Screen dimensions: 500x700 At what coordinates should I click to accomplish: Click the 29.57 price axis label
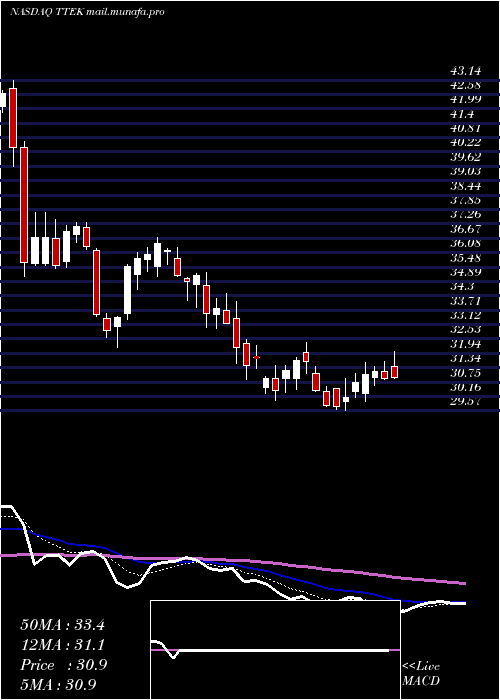(x=465, y=402)
